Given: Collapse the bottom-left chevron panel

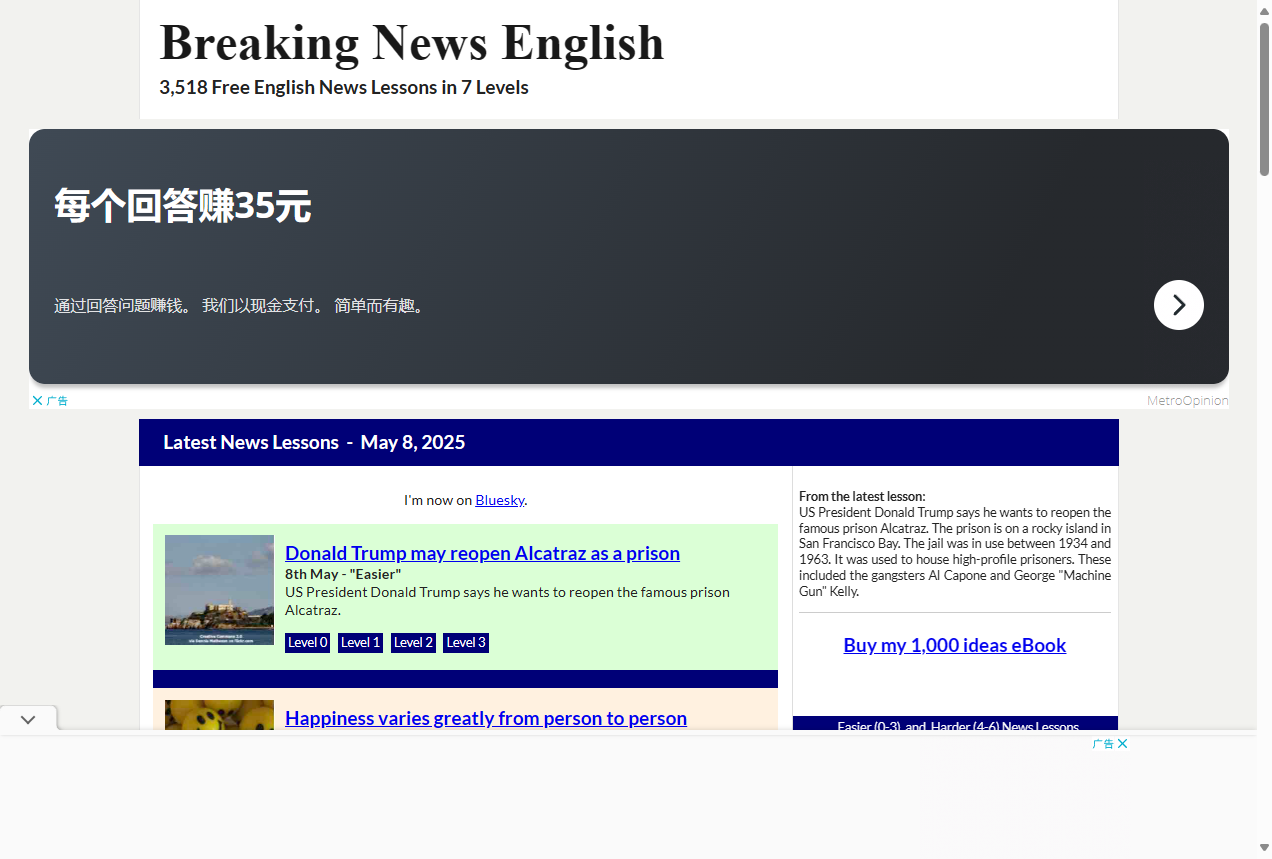Looking at the screenshot, I should [x=27, y=718].
